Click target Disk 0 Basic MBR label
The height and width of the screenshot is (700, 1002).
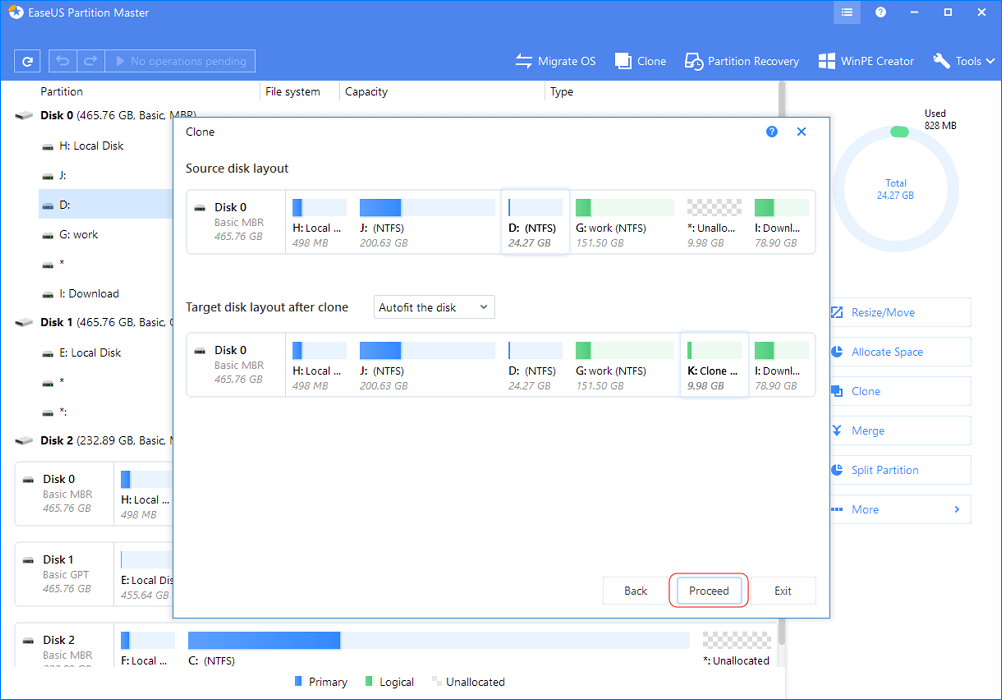coord(236,364)
